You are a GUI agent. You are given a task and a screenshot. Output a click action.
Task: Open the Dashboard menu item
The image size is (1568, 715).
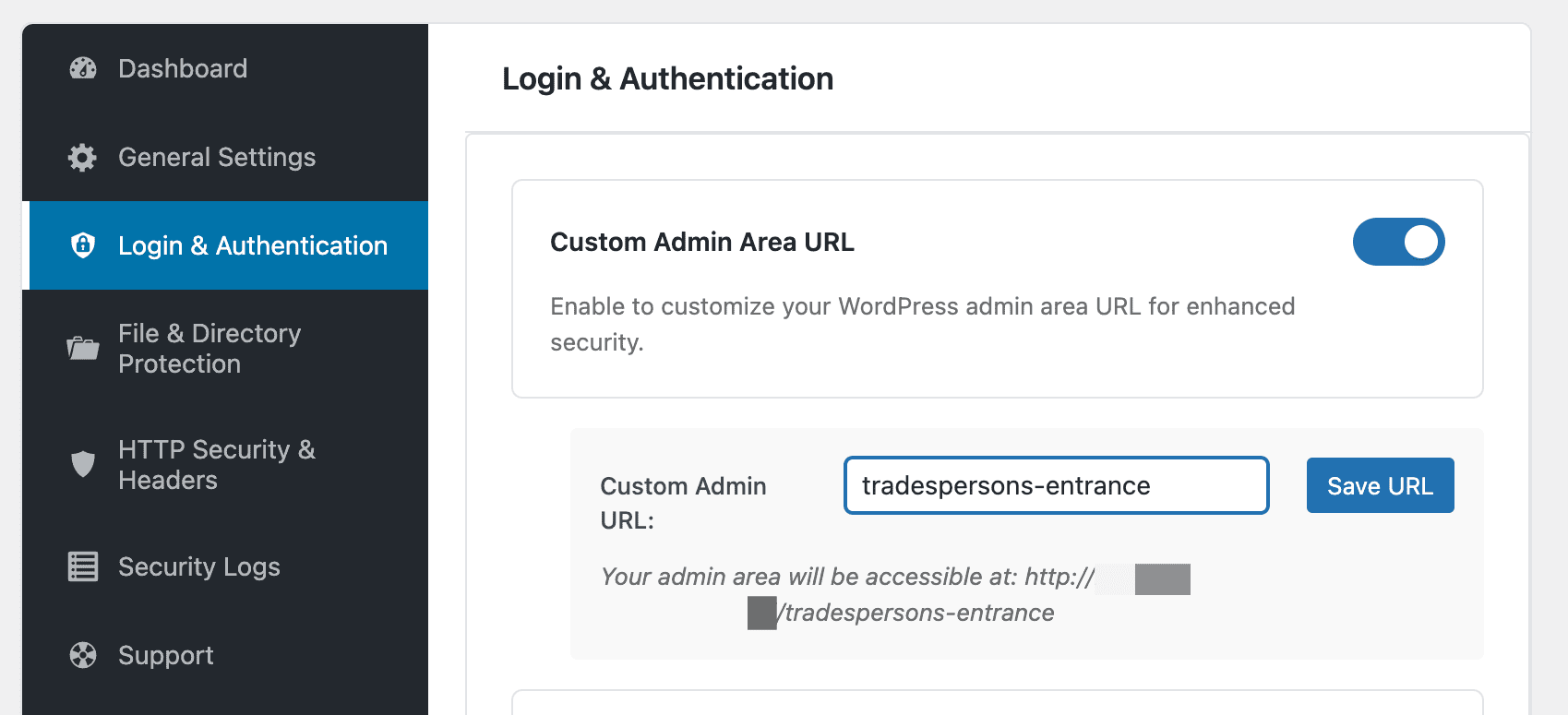225,68
